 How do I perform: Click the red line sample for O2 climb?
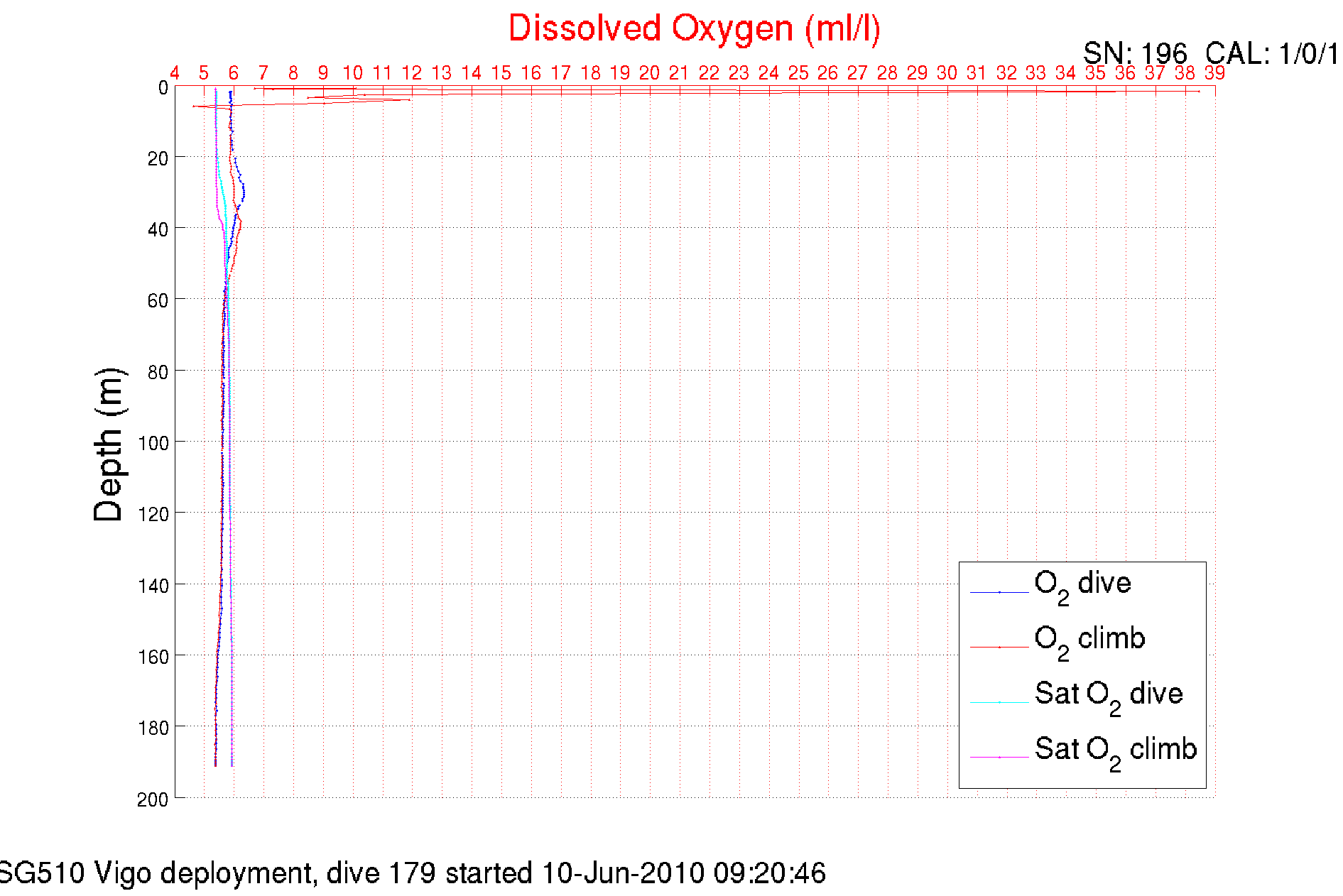click(999, 648)
